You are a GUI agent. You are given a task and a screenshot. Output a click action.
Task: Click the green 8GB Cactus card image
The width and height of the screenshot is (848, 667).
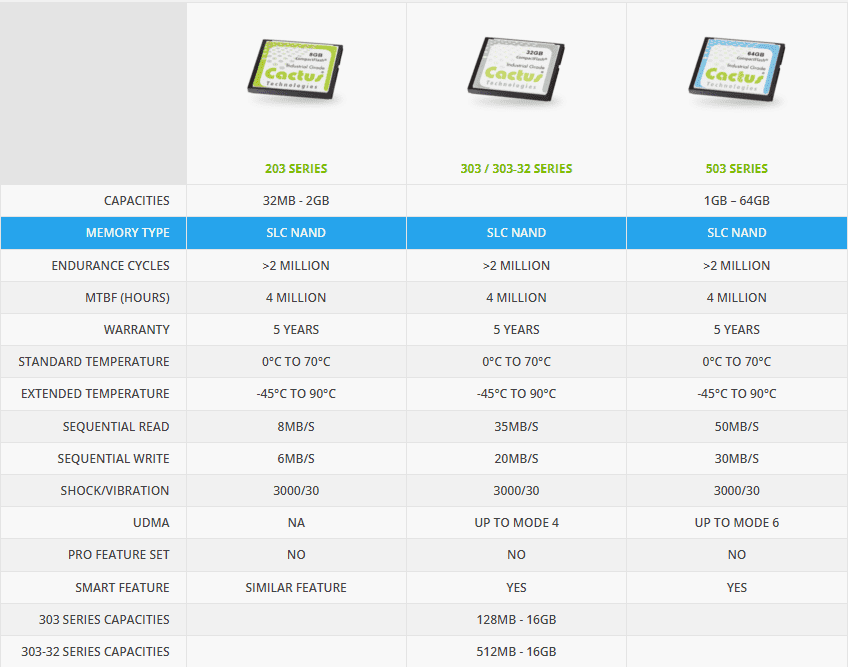(x=295, y=69)
